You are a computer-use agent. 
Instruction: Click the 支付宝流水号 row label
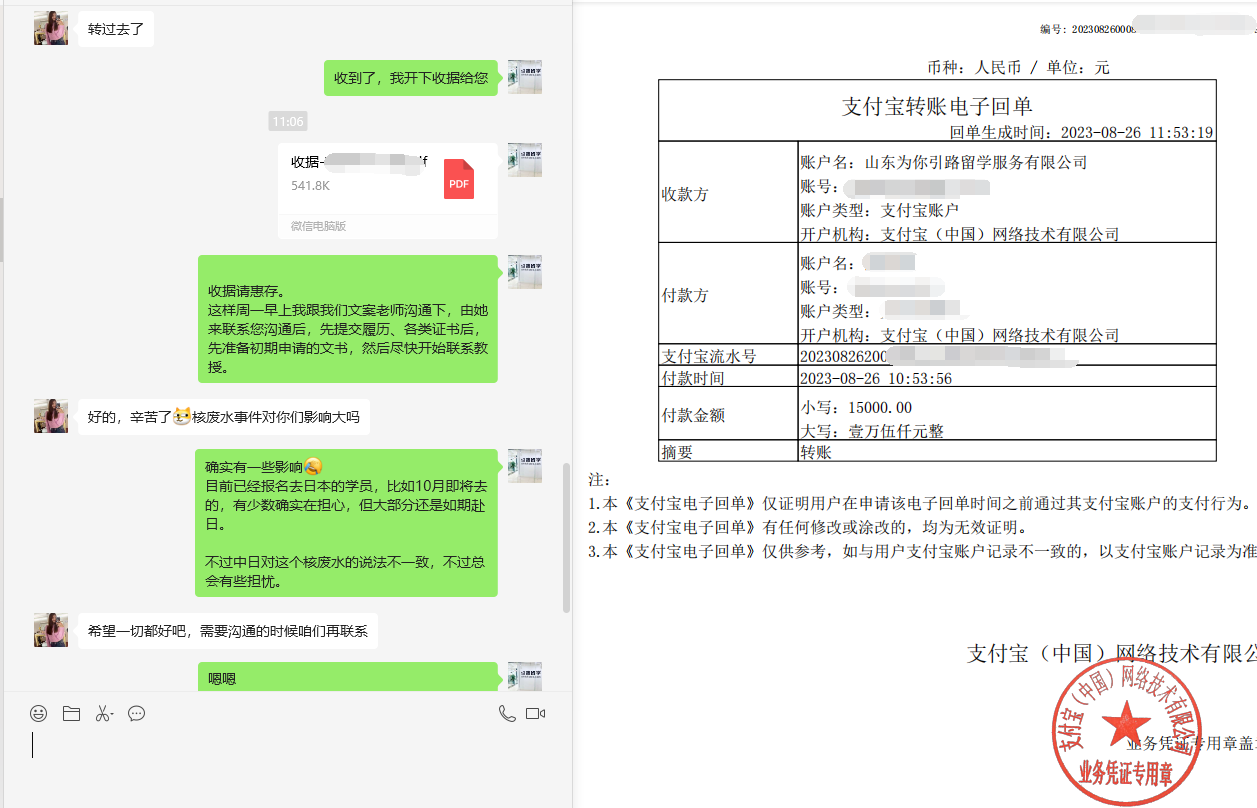coord(709,356)
